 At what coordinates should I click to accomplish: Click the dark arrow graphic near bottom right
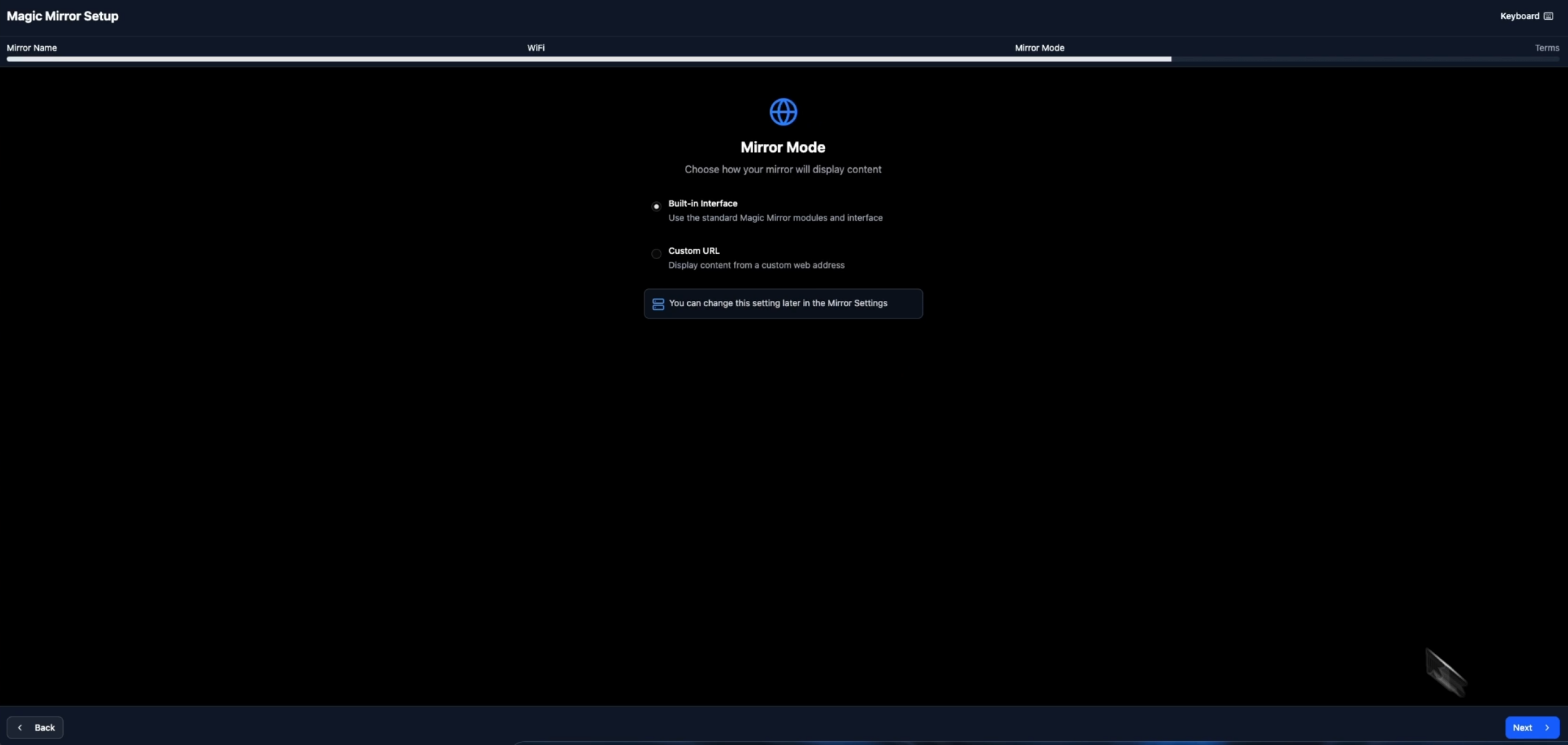pyautogui.click(x=1445, y=672)
